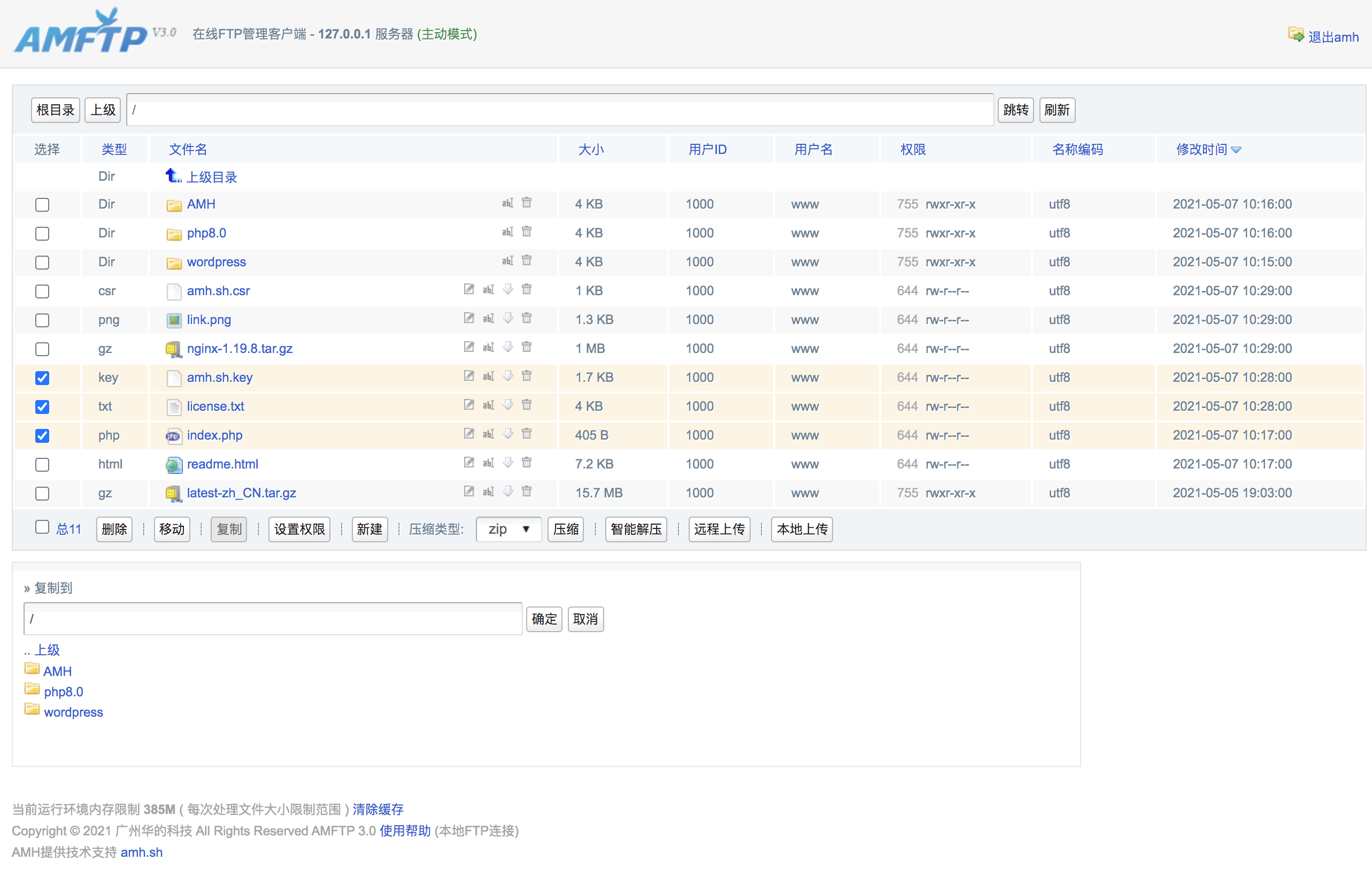Sort by 修改时间 column header arrow
The width and height of the screenshot is (1372, 891).
click(1236, 150)
